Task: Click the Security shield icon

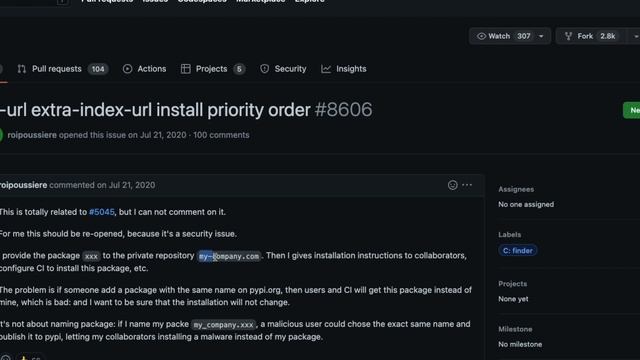Action: 264,69
